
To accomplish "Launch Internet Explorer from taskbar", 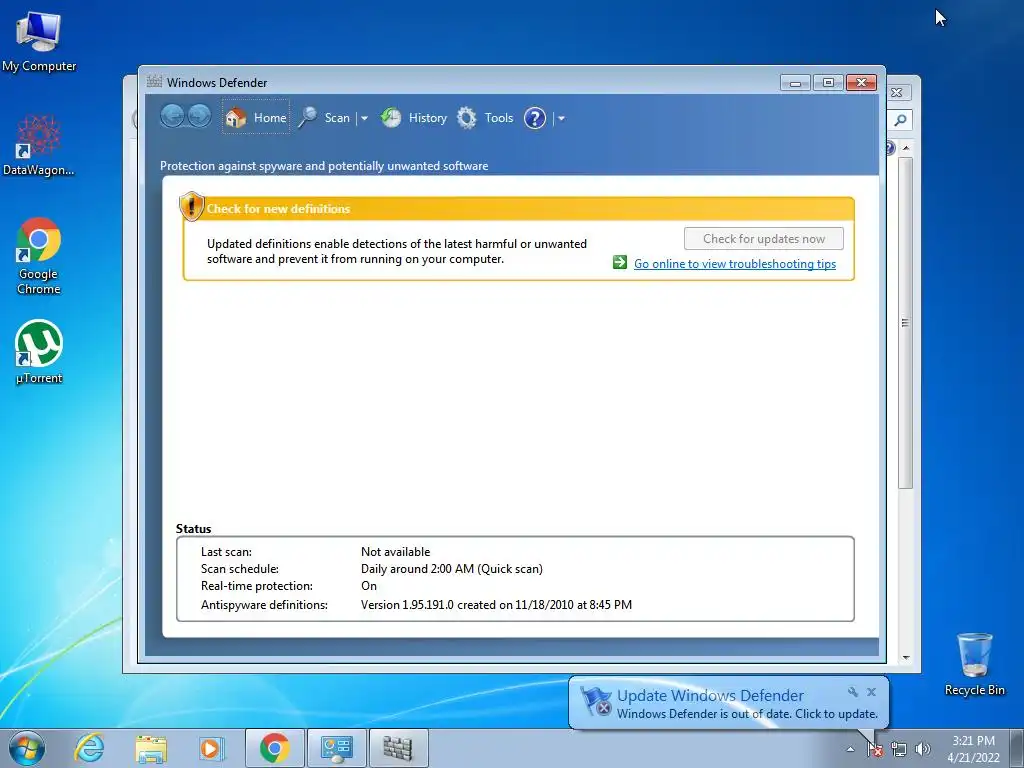I will tap(89, 748).
